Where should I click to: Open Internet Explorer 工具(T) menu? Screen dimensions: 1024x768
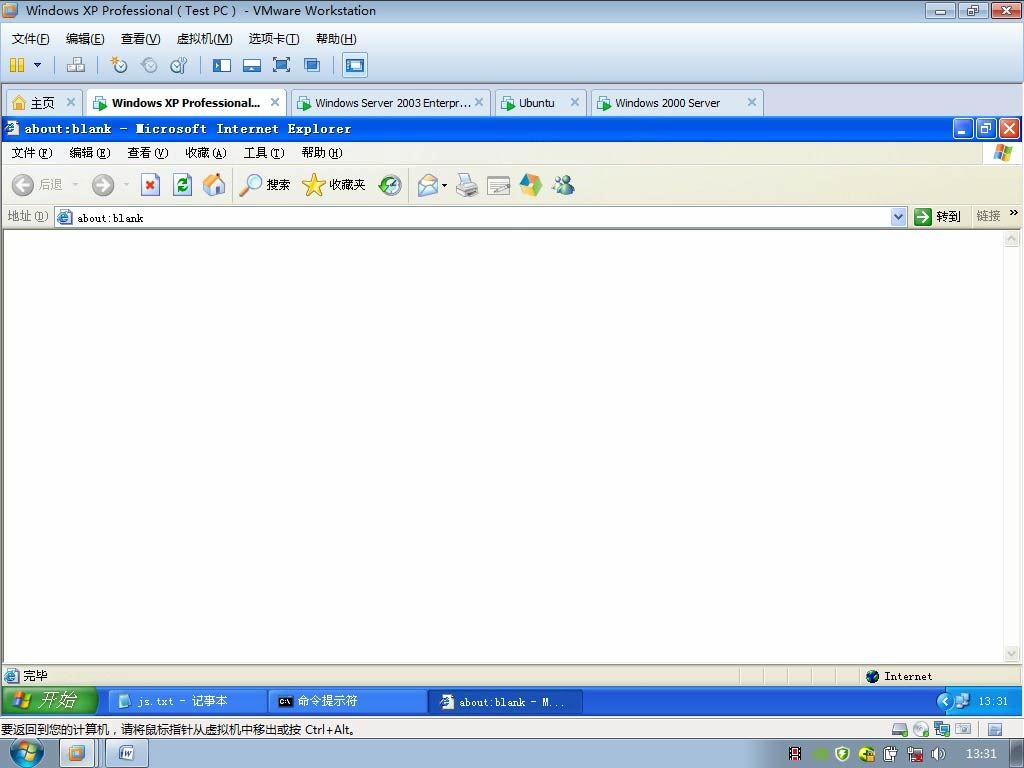point(264,153)
